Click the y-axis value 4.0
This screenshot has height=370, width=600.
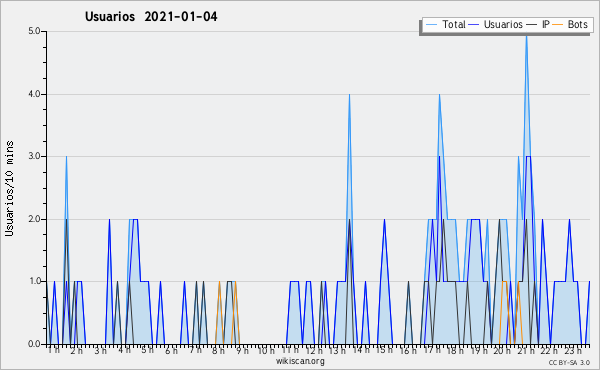tap(34, 94)
